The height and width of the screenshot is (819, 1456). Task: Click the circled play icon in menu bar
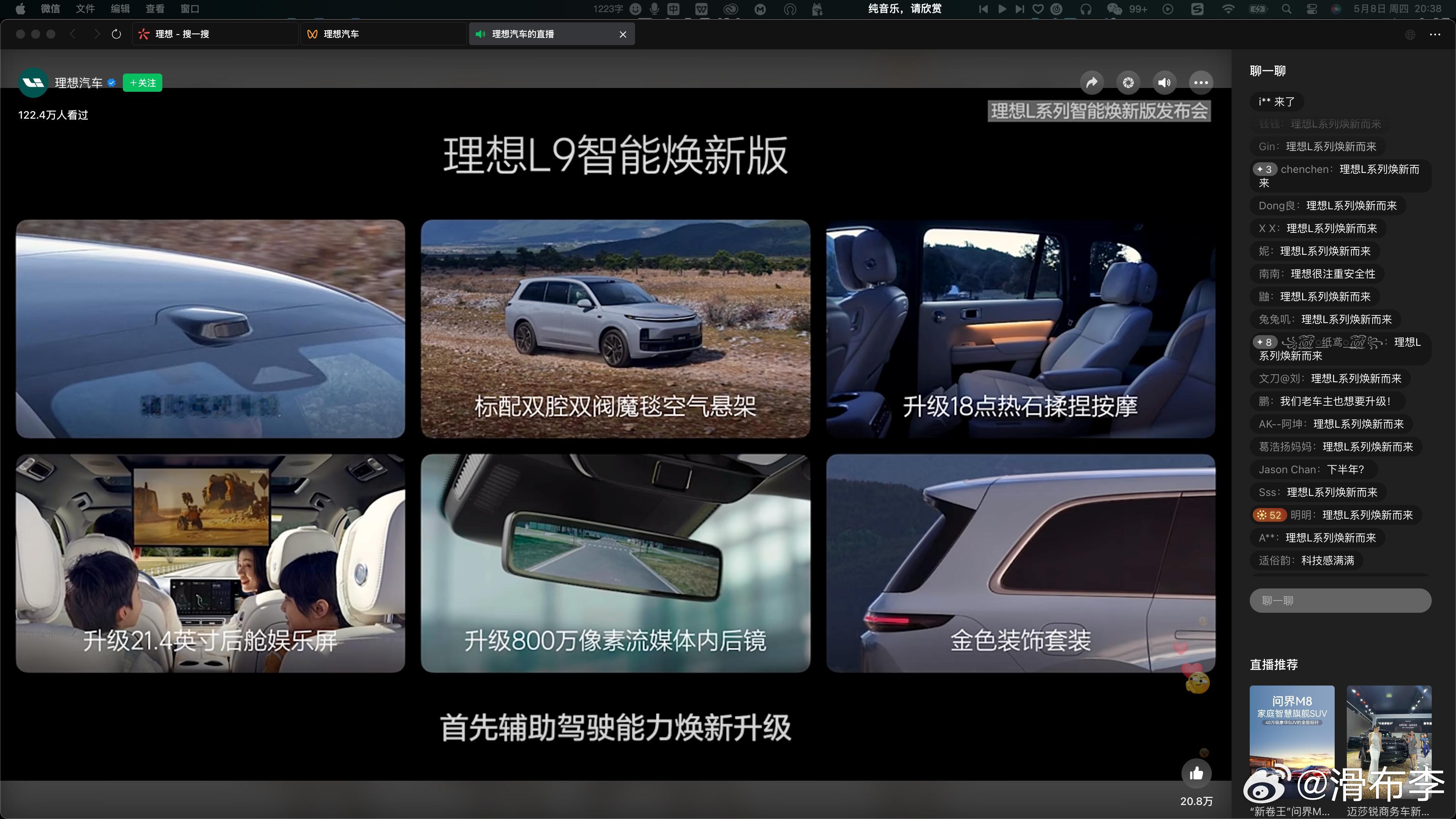1168,8
